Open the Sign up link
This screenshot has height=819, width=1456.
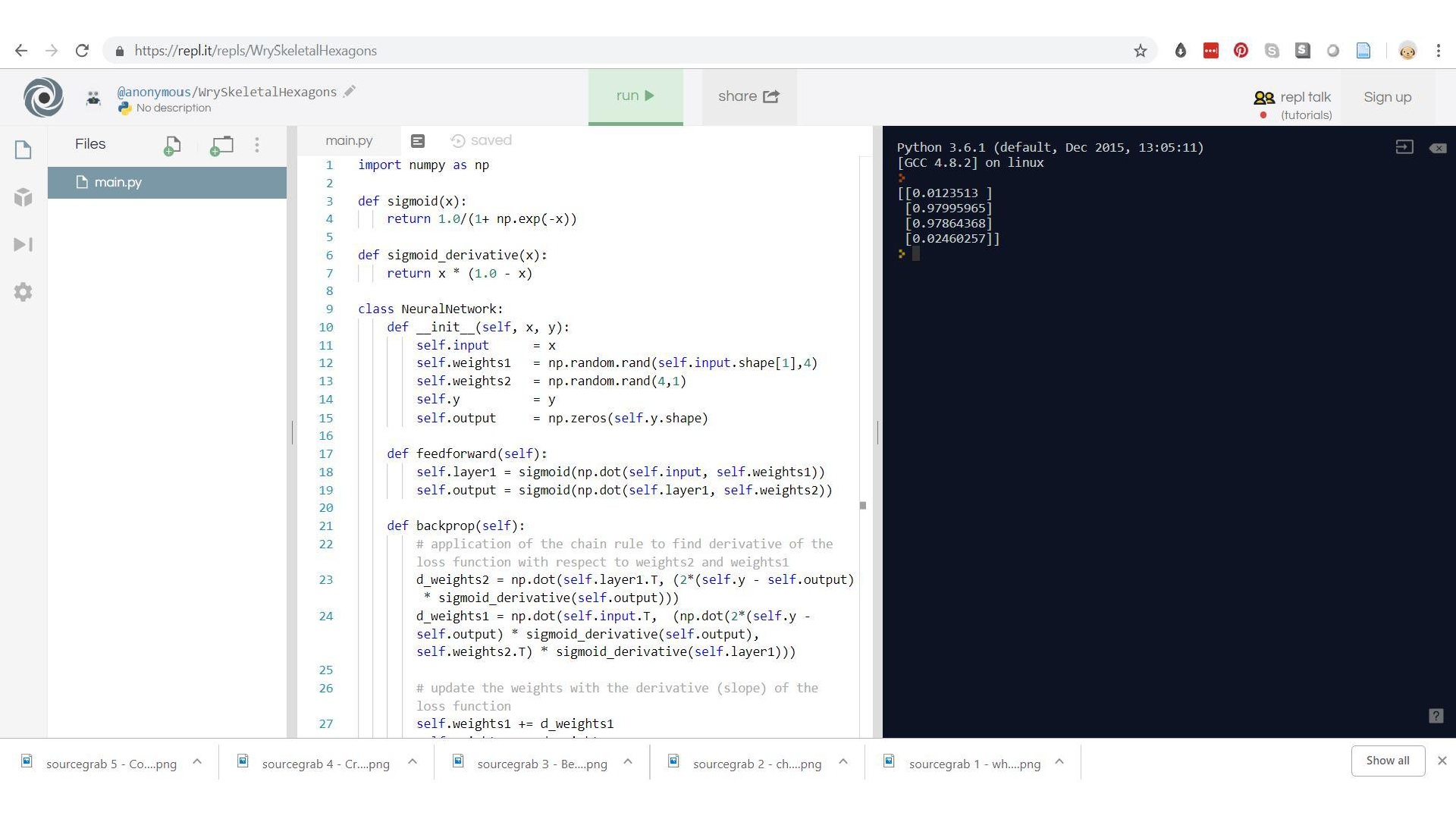tap(1387, 97)
